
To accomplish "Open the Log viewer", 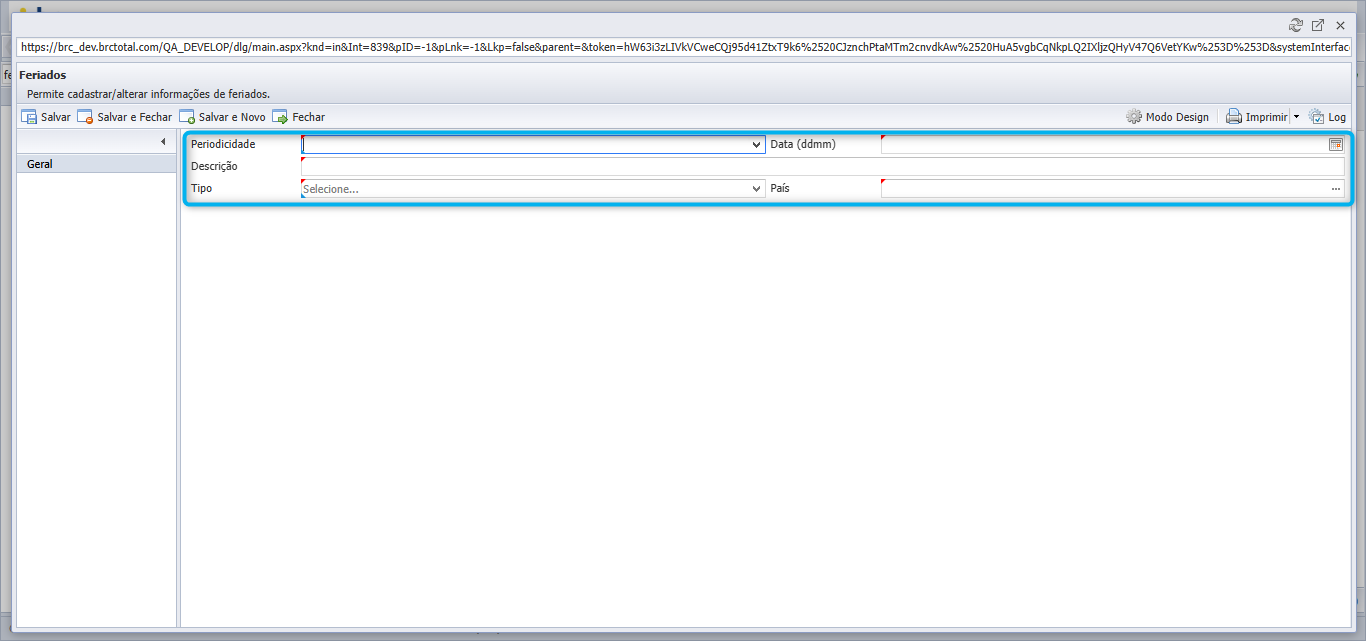I will [1327, 117].
